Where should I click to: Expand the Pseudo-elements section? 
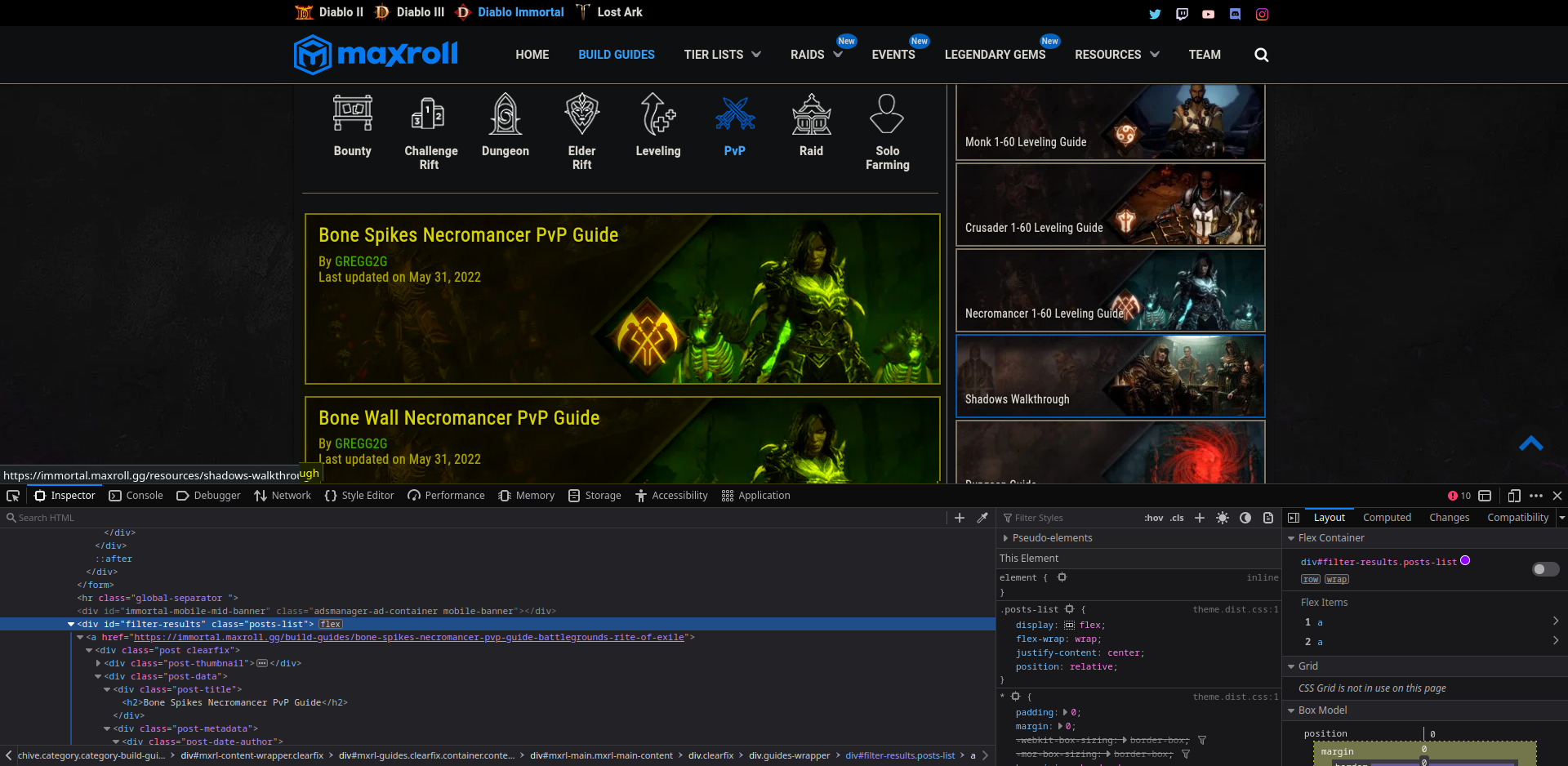tap(1005, 538)
